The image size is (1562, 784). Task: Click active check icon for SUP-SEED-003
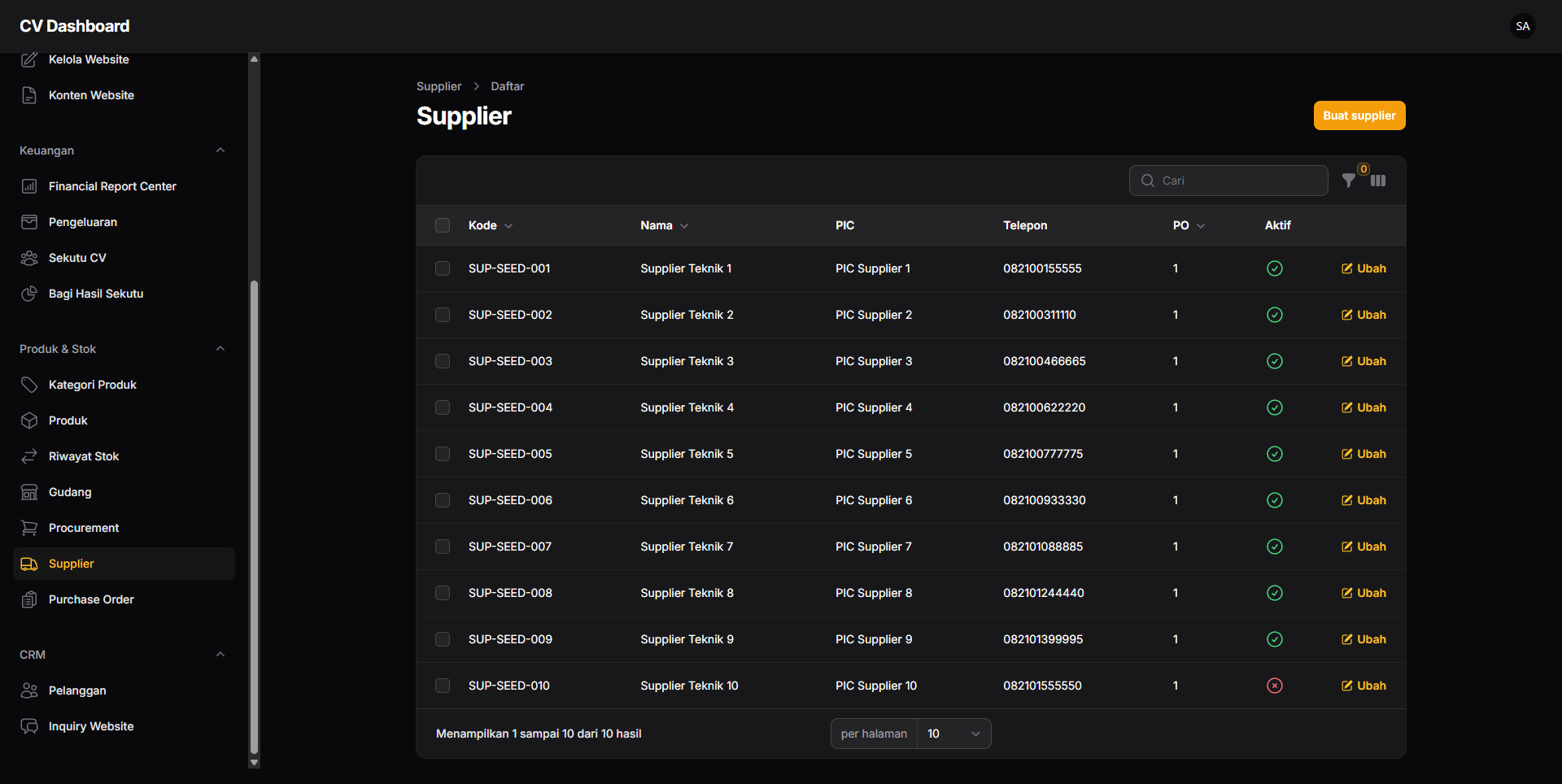point(1275,361)
